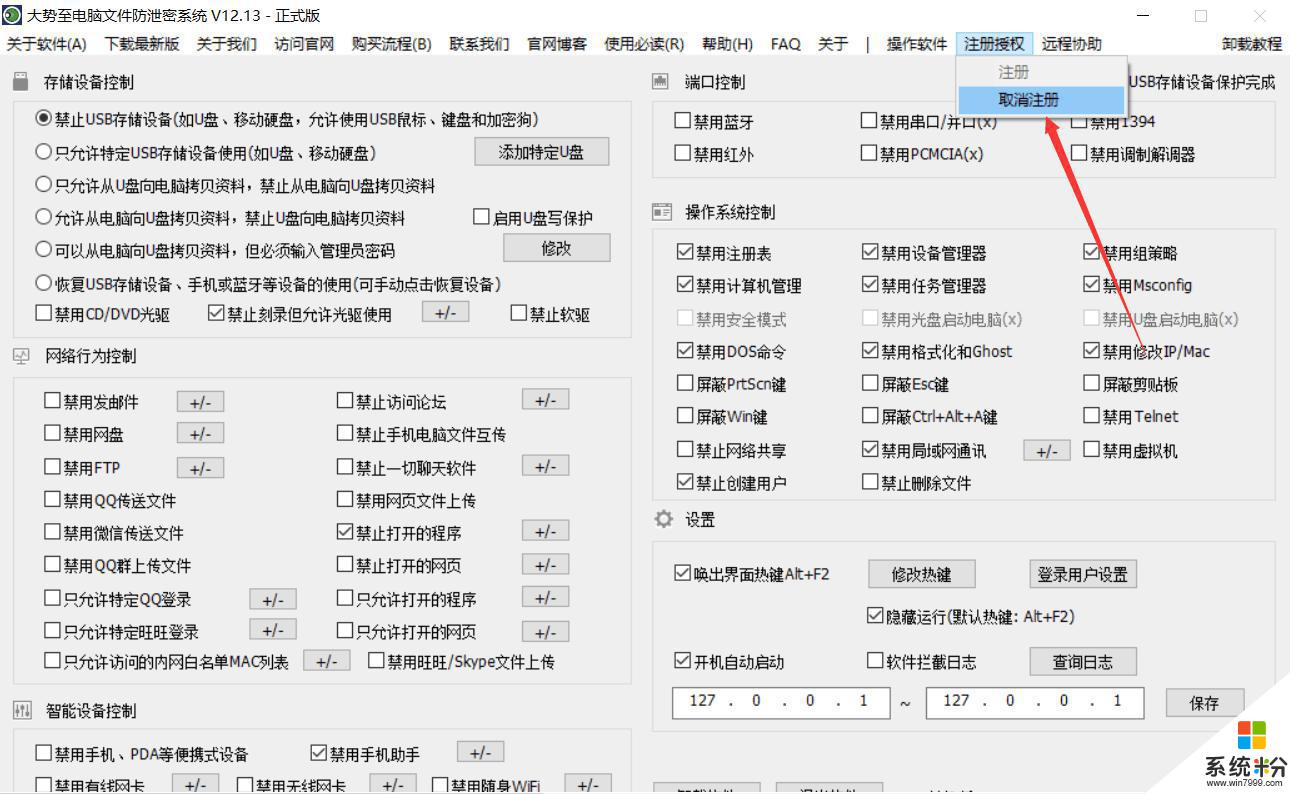Click +/- button next to 只允许访问的内网白名单MAC列表
This screenshot has width=1290, height=794.
tap(326, 661)
